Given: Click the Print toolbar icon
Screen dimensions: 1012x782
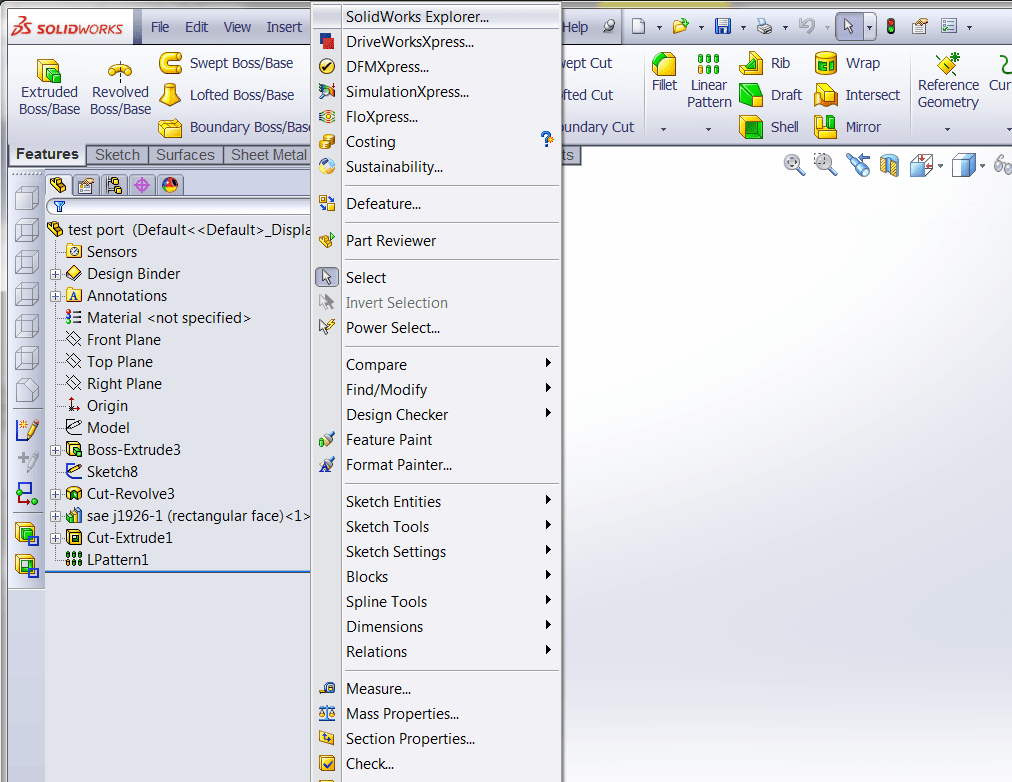Looking at the screenshot, I should pyautogui.click(x=764, y=26).
